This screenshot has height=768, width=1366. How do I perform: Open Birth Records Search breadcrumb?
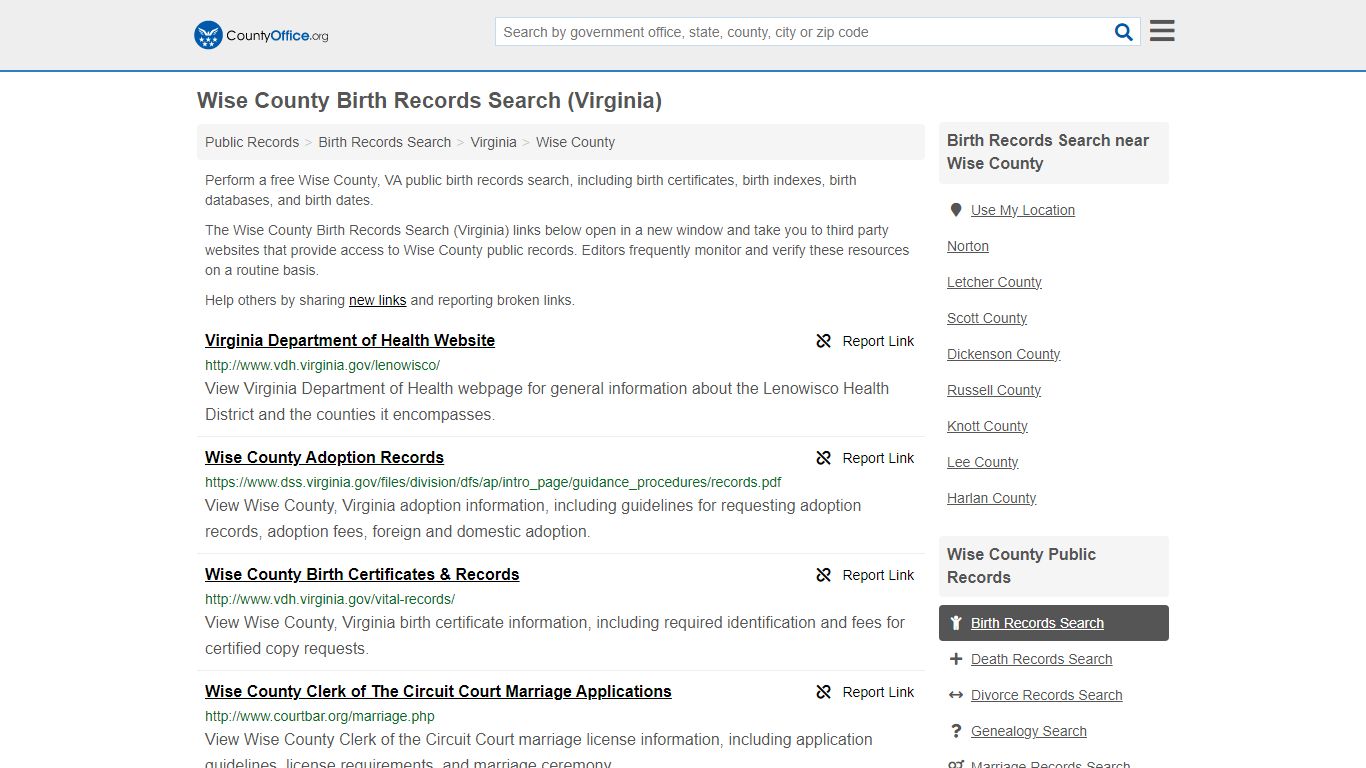(x=385, y=142)
